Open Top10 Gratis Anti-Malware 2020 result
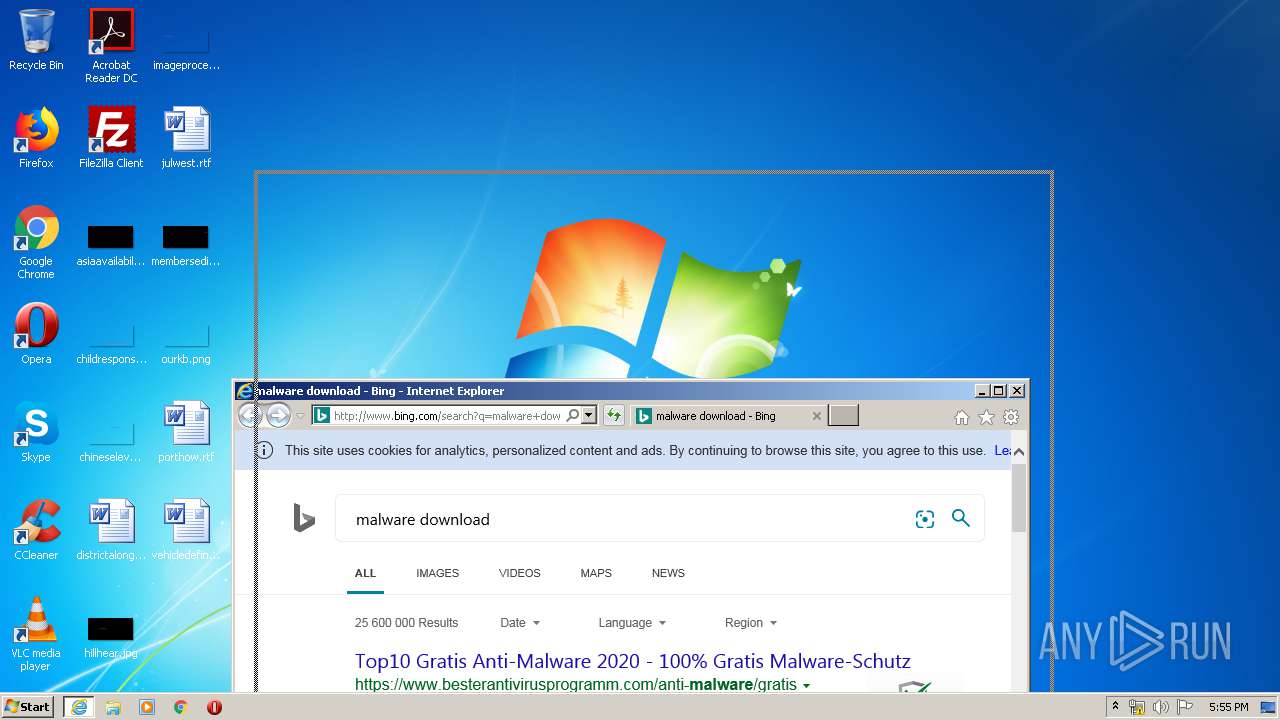Screen dimensions: 1280x720 click(632, 661)
